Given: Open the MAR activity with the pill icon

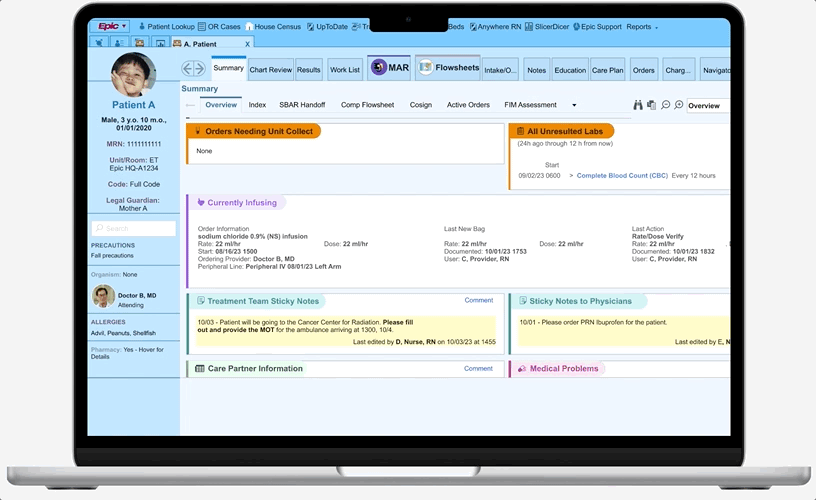Looking at the screenshot, I should pyautogui.click(x=388, y=68).
